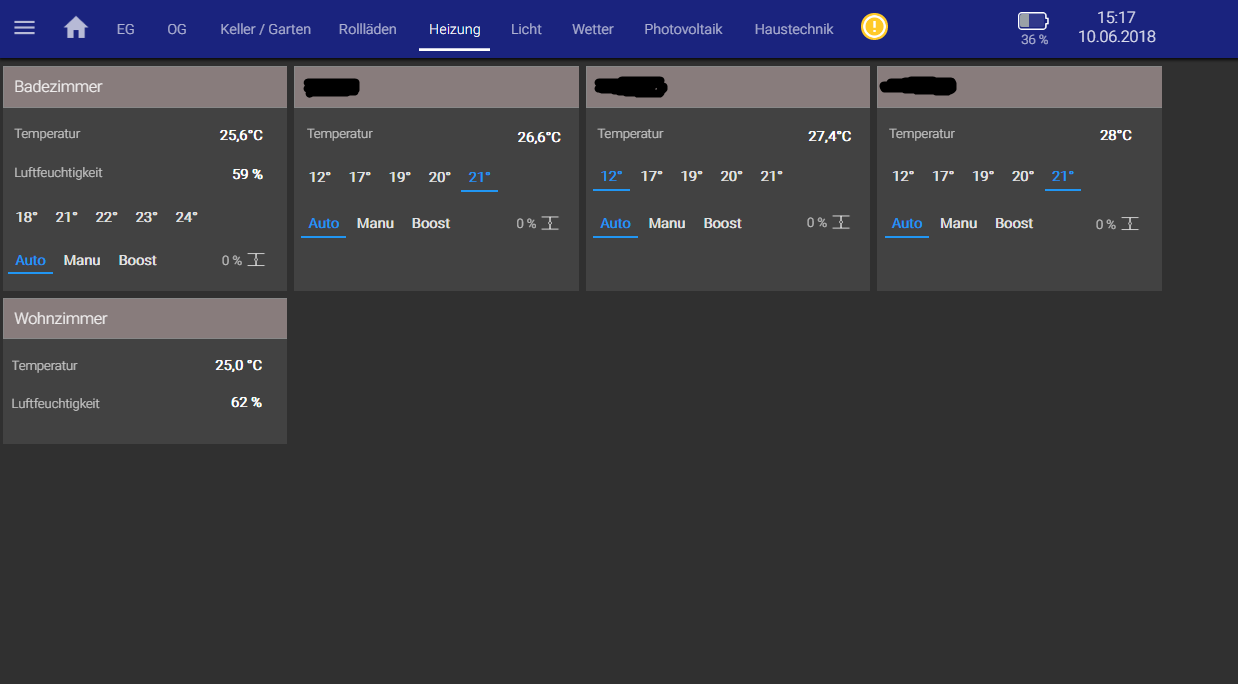Switch to the OG tab
Image resolution: width=1238 pixels, height=684 pixels.
click(x=177, y=29)
